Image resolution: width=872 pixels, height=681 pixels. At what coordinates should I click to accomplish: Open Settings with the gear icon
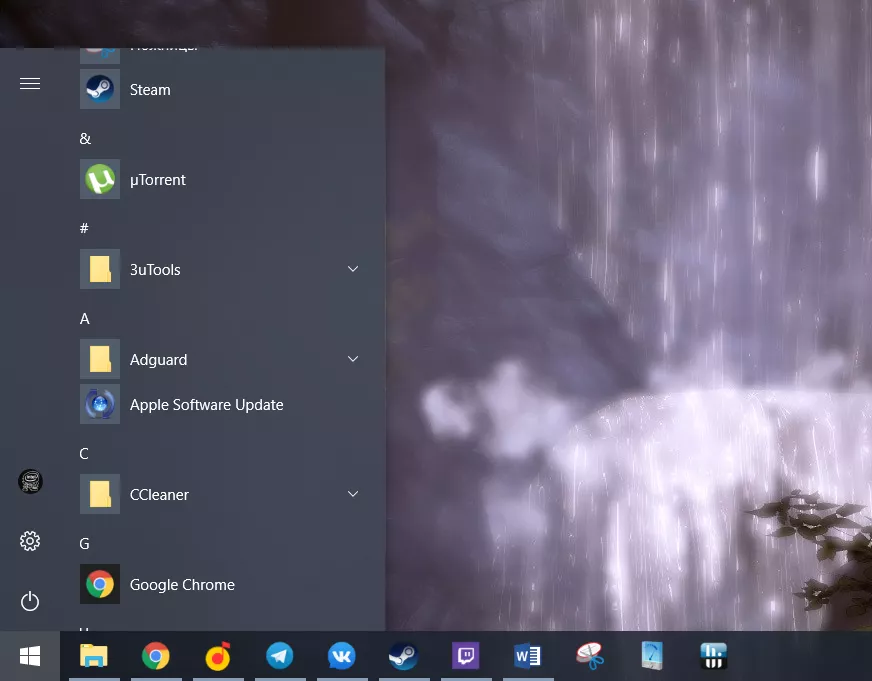coord(30,541)
